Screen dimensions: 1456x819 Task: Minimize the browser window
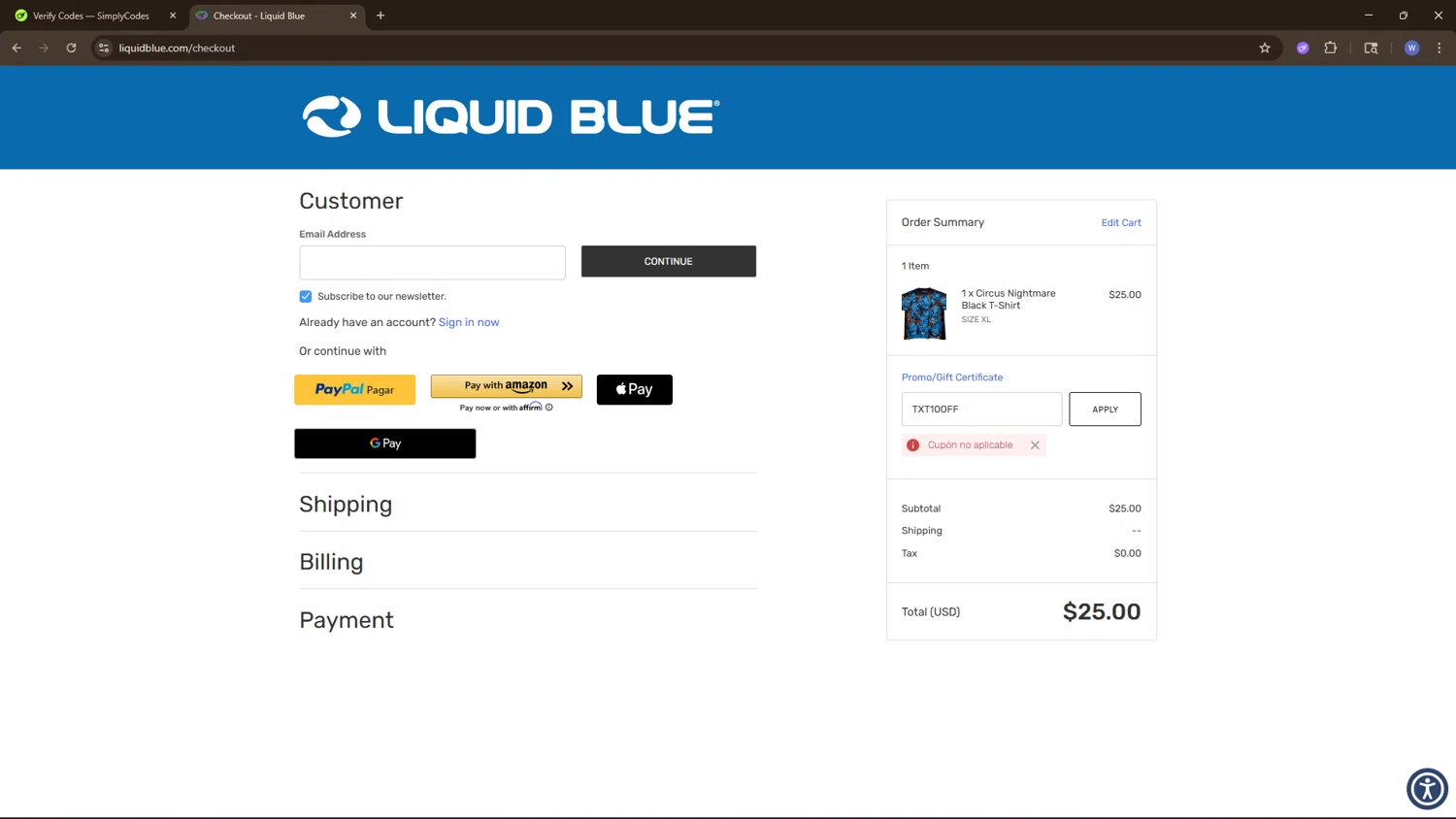(1369, 16)
